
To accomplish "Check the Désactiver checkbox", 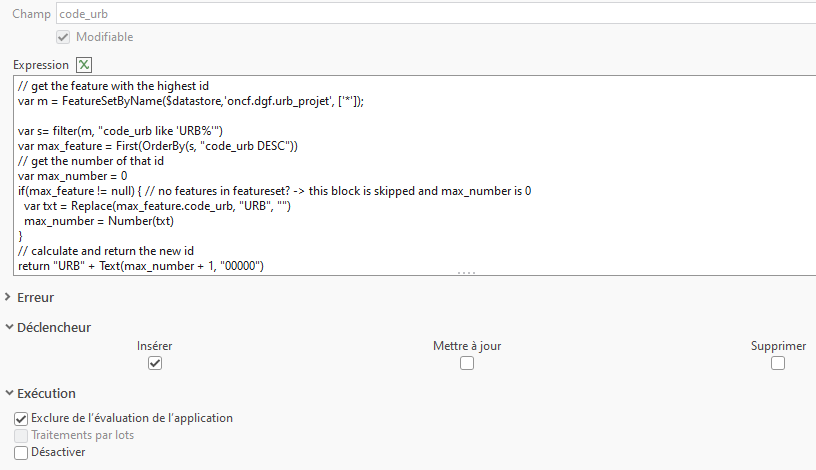I will coord(22,452).
